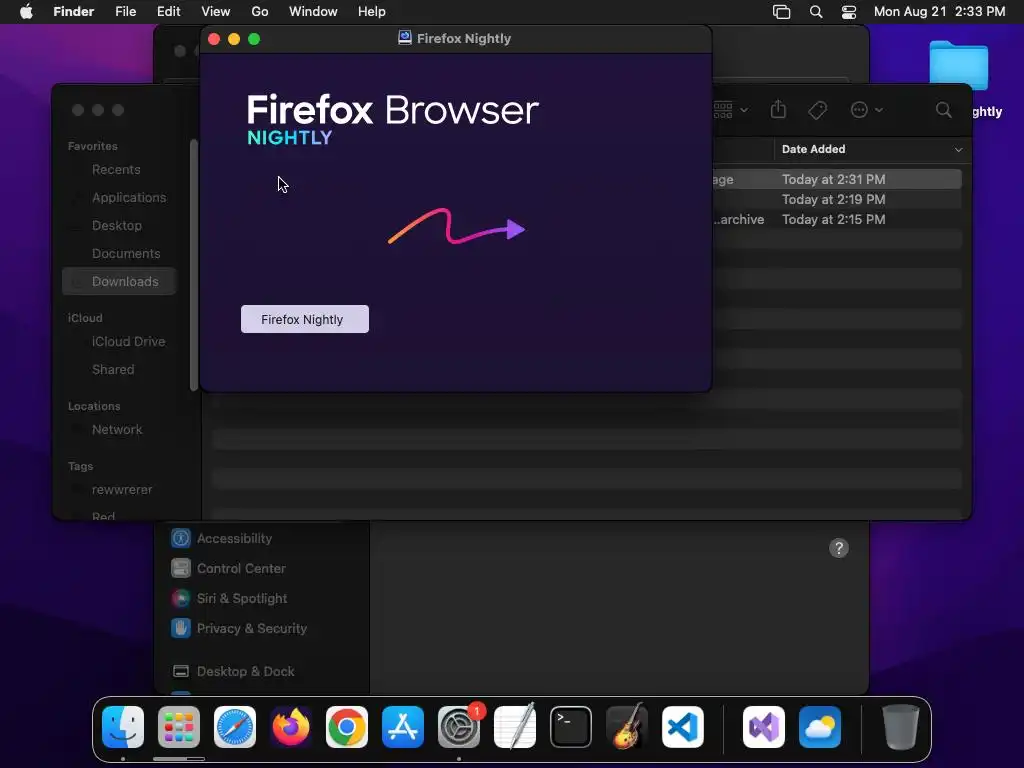
Task: Open the Window menu
Action: click(313, 12)
